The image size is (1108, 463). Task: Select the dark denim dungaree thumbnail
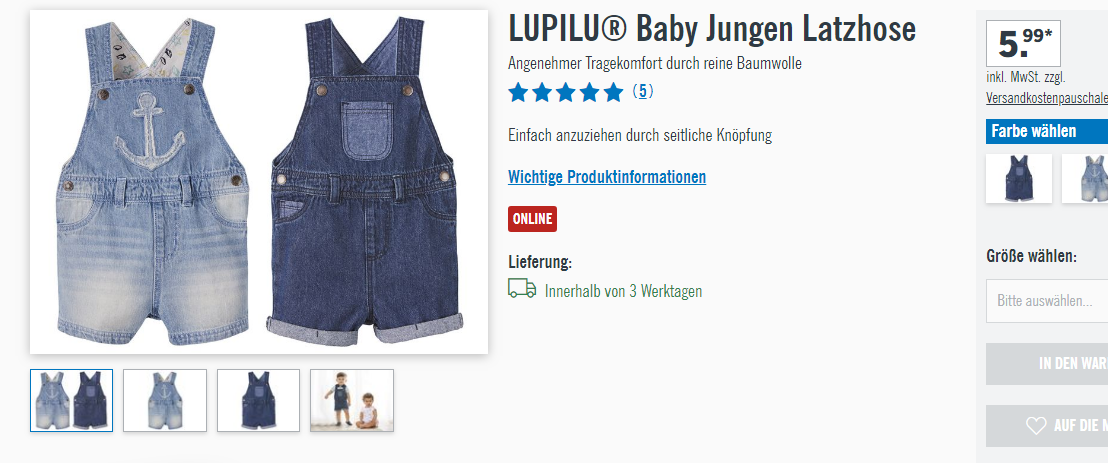(258, 400)
